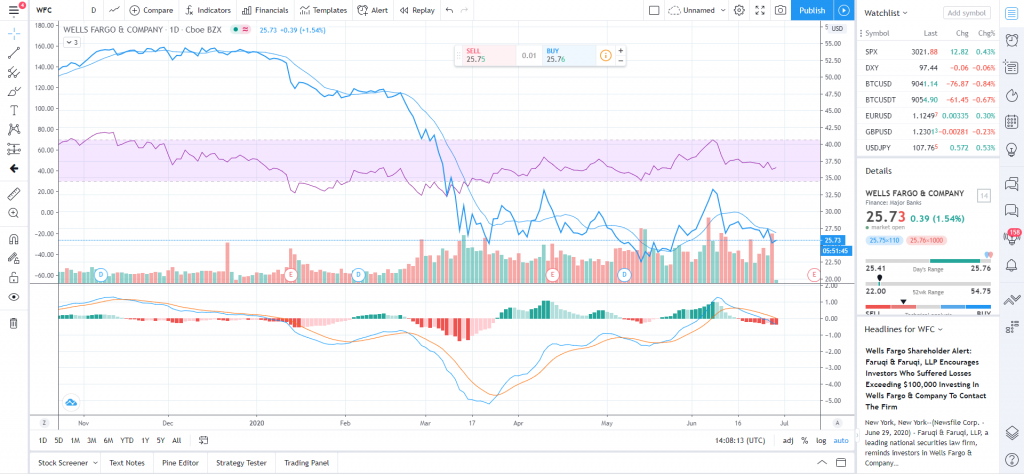Start bar Replay mode

tap(417, 10)
